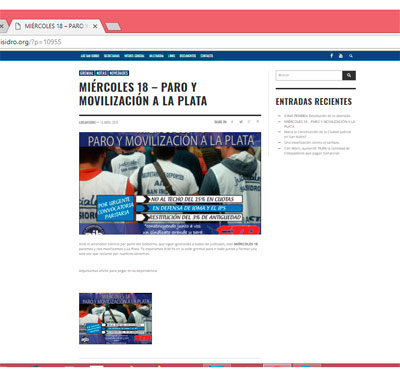Click the Buscar search input field

(309, 75)
